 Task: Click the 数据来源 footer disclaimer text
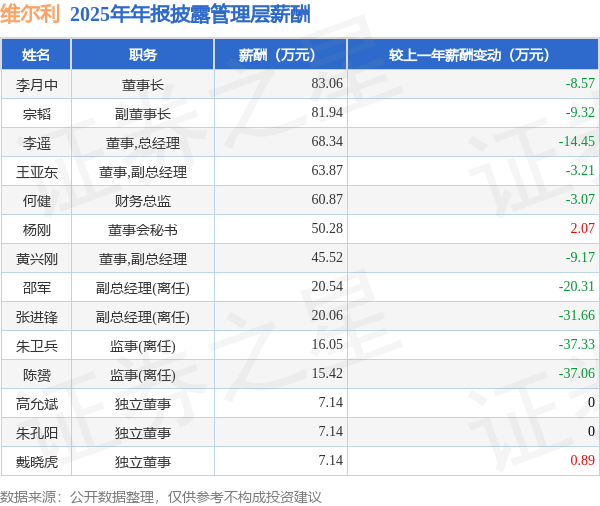click(161, 497)
